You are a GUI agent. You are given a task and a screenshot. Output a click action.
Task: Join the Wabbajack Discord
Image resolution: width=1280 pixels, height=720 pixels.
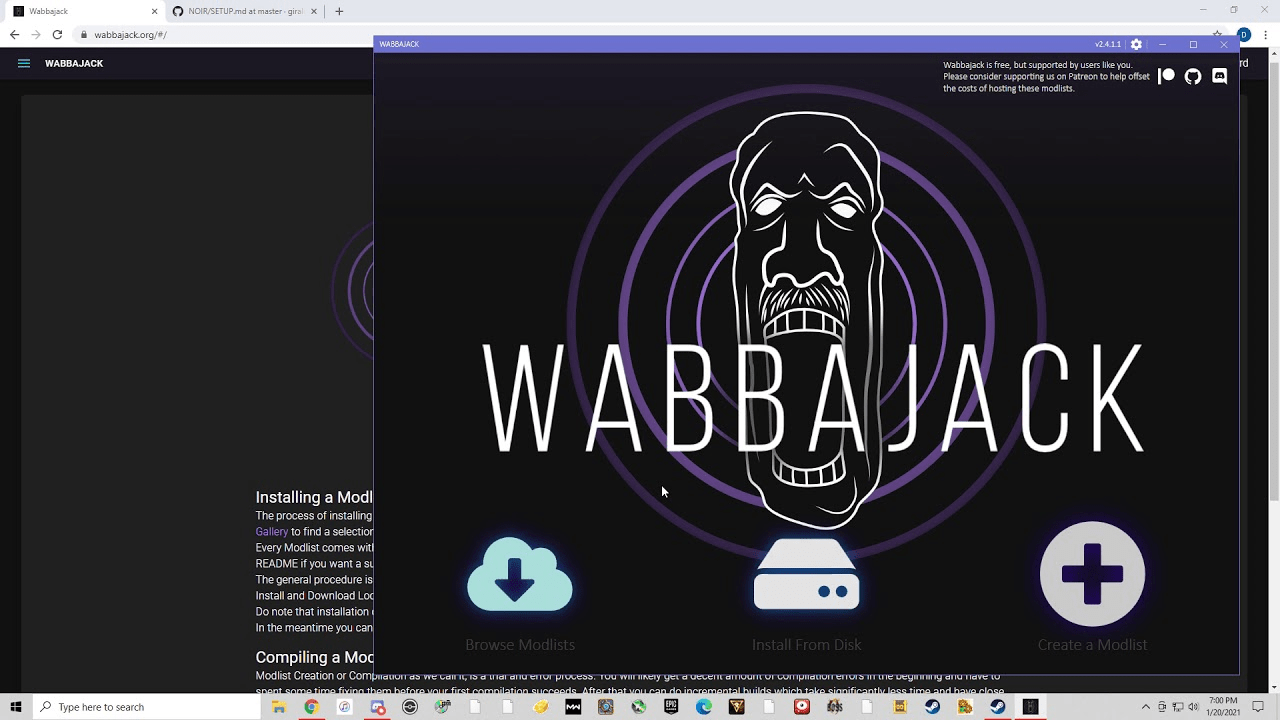pyautogui.click(x=1219, y=76)
